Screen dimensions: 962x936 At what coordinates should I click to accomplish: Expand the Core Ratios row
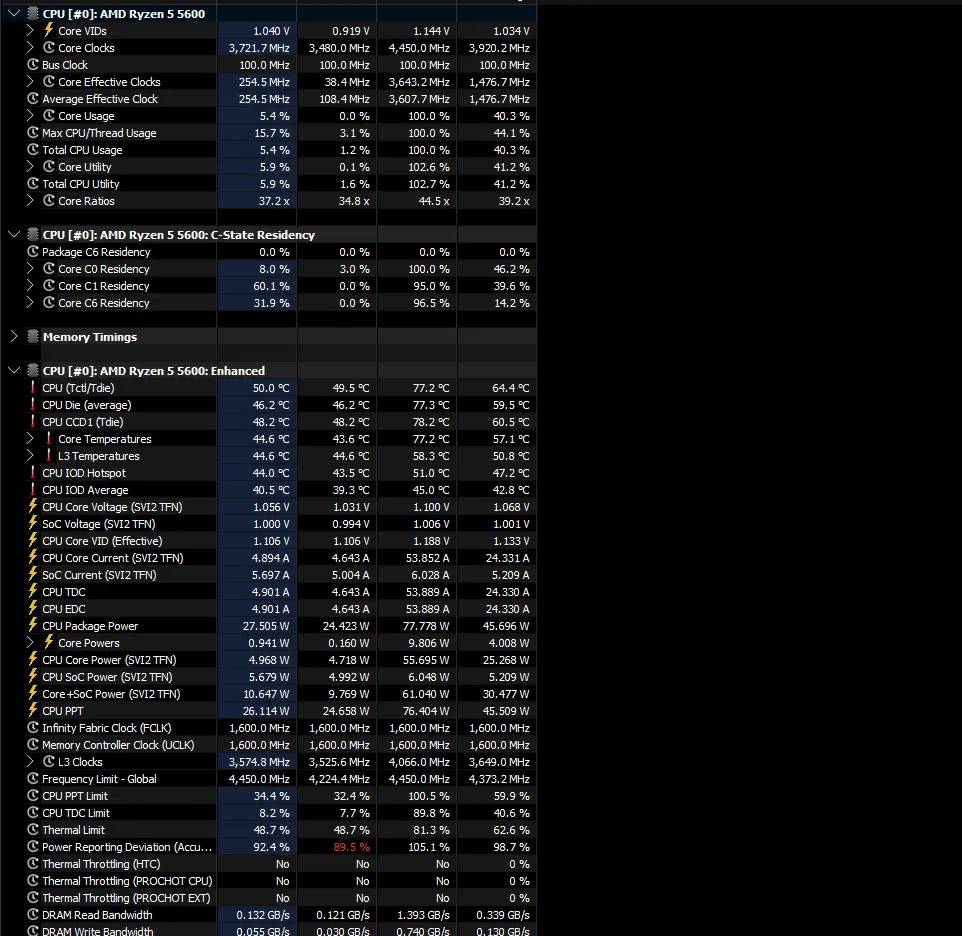pyautogui.click(x=30, y=201)
